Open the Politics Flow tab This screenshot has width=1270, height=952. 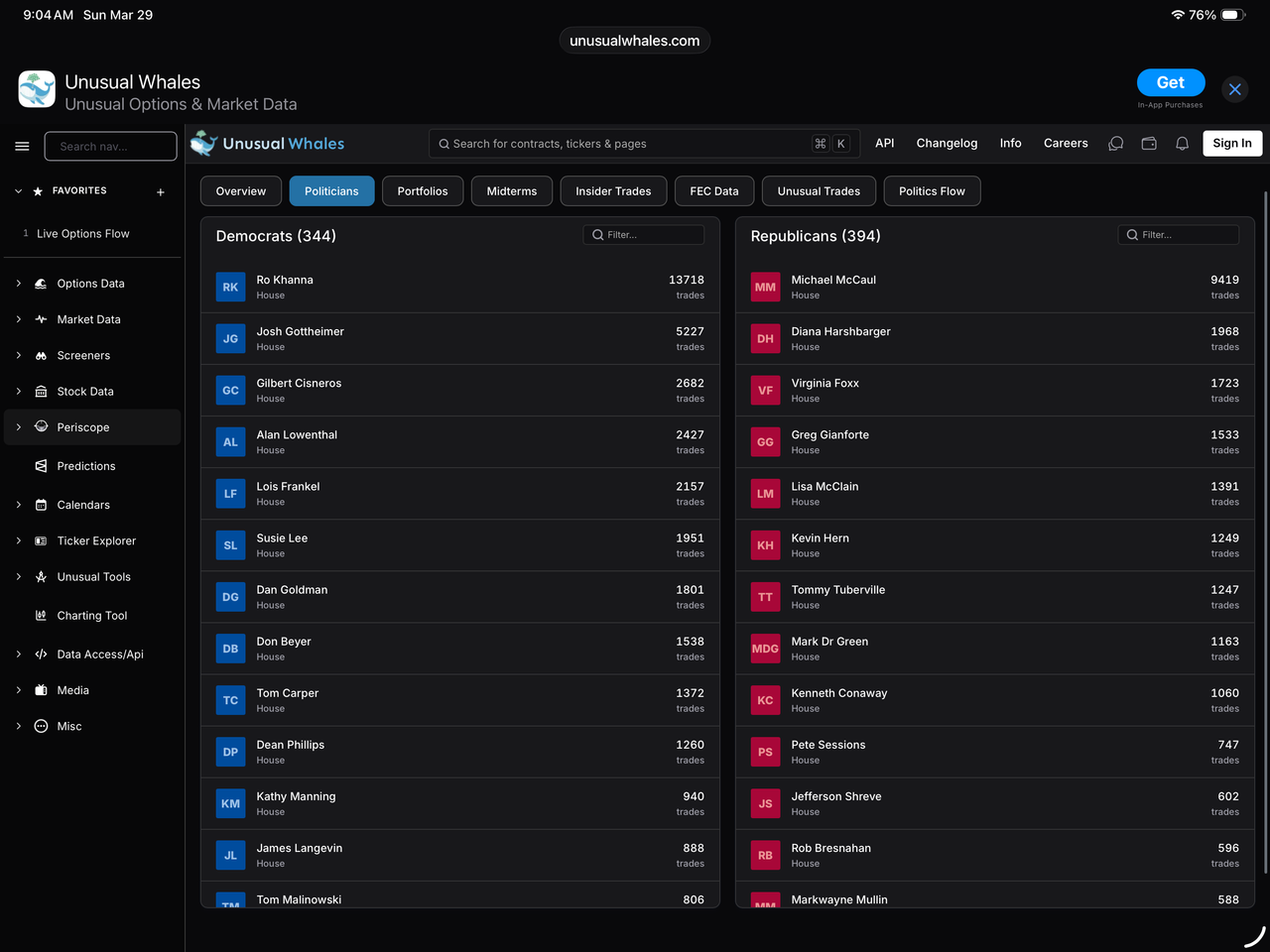tap(932, 191)
